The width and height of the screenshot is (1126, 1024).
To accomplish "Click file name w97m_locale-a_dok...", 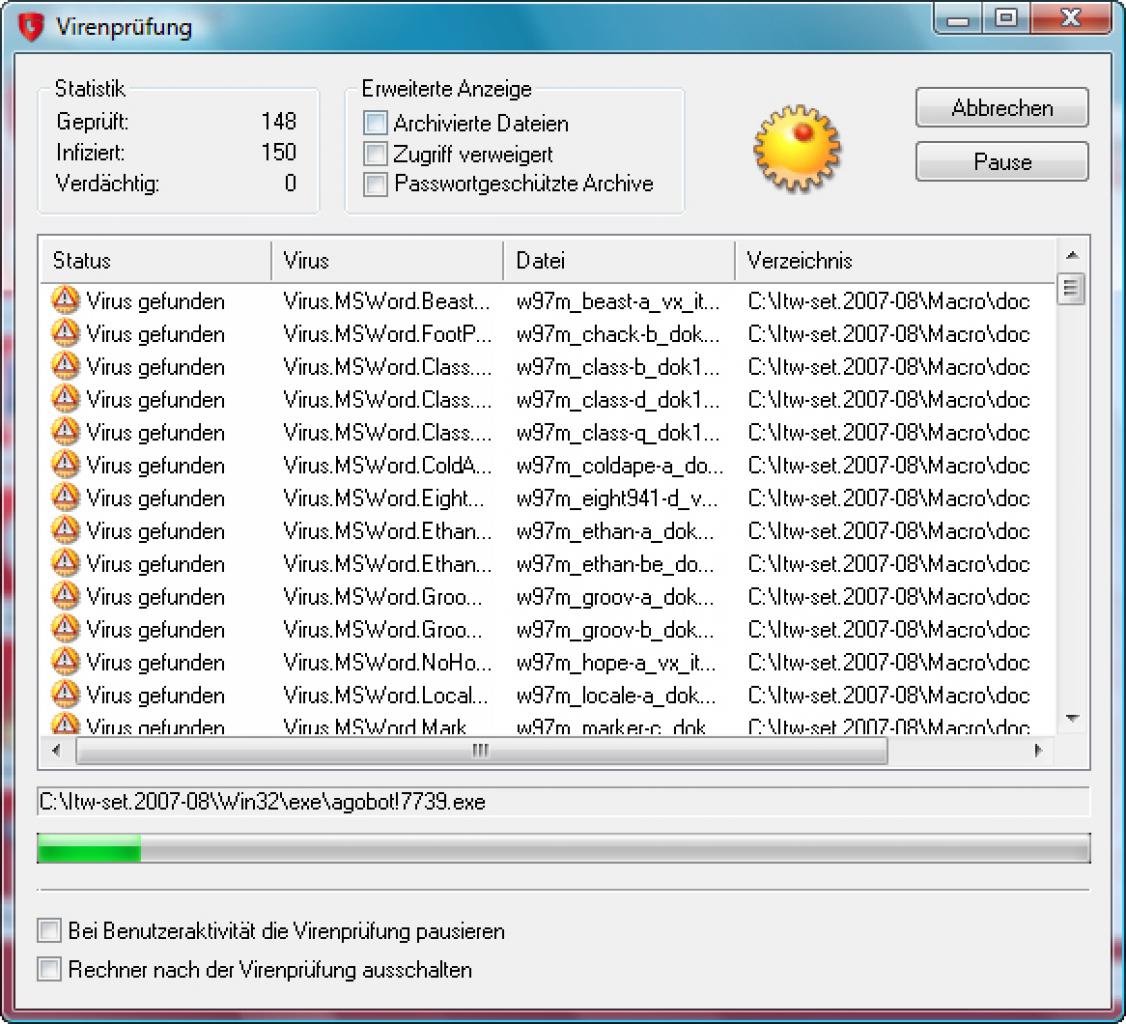I will [616, 695].
